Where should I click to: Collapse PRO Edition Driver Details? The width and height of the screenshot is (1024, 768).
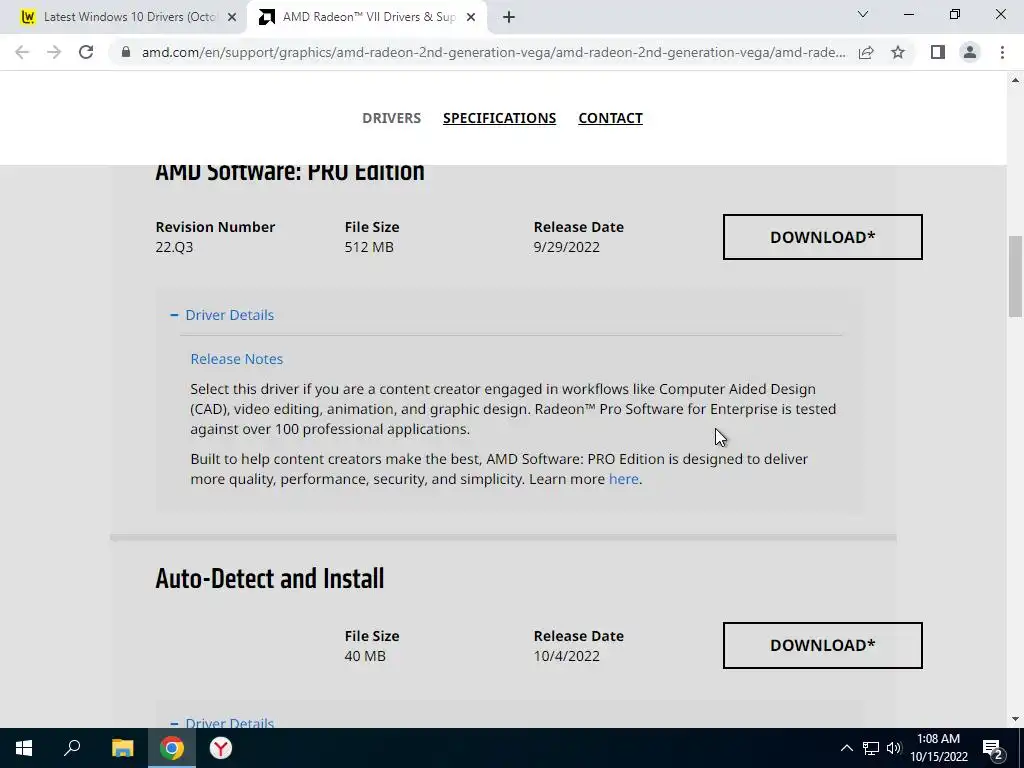click(x=222, y=315)
